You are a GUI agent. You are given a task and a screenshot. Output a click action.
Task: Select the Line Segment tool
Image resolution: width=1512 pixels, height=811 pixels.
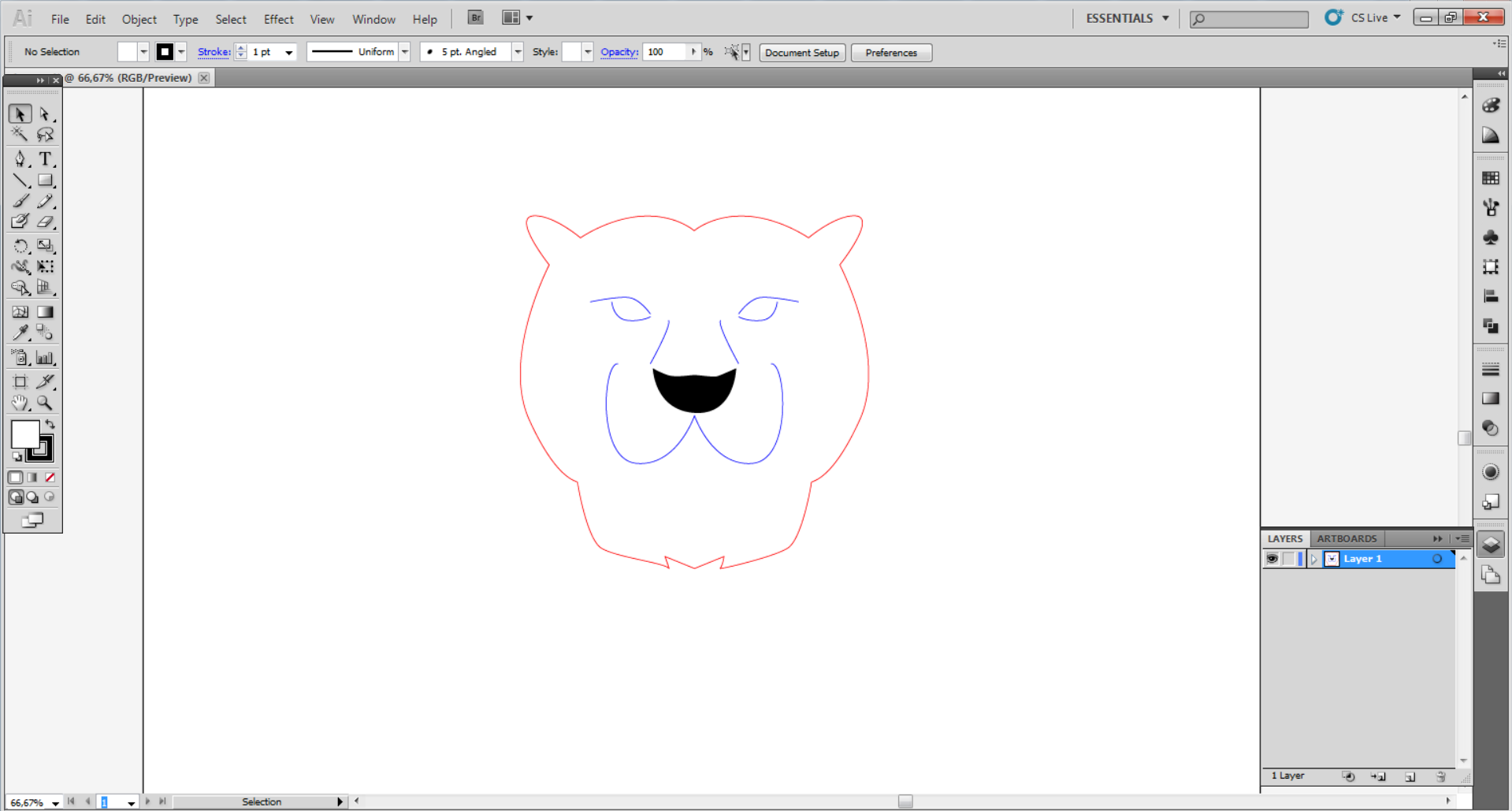click(x=20, y=180)
